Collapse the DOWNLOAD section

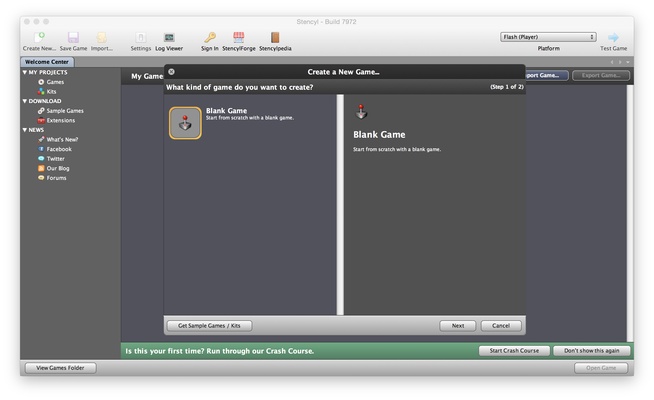pos(25,101)
